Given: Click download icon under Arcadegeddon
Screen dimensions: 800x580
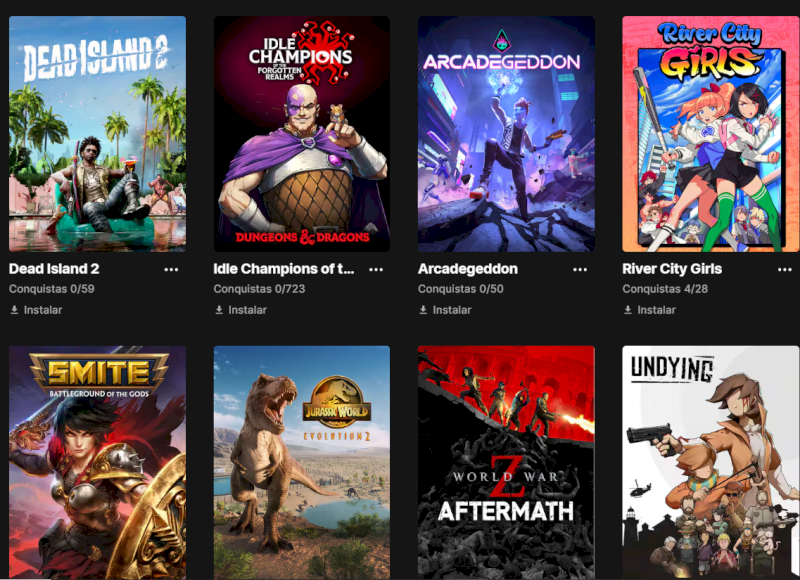Looking at the screenshot, I should (x=423, y=310).
